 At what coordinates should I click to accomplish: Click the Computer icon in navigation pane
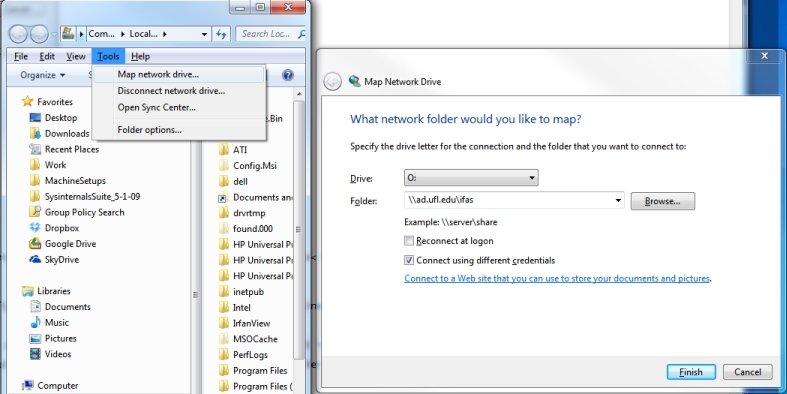click(28, 385)
